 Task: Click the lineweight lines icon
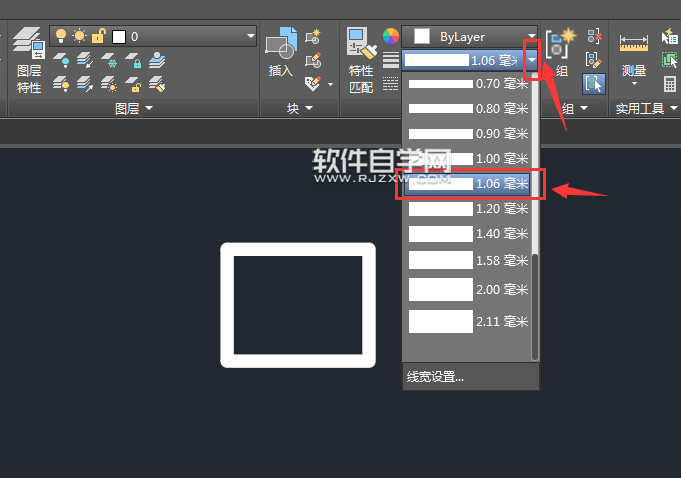click(x=391, y=60)
